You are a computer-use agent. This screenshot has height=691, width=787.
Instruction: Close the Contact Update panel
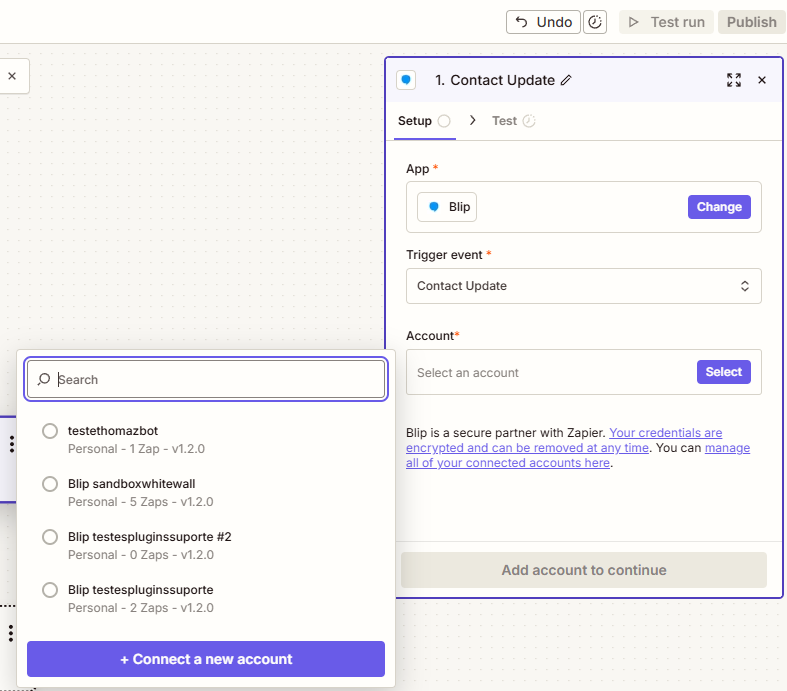tap(762, 80)
